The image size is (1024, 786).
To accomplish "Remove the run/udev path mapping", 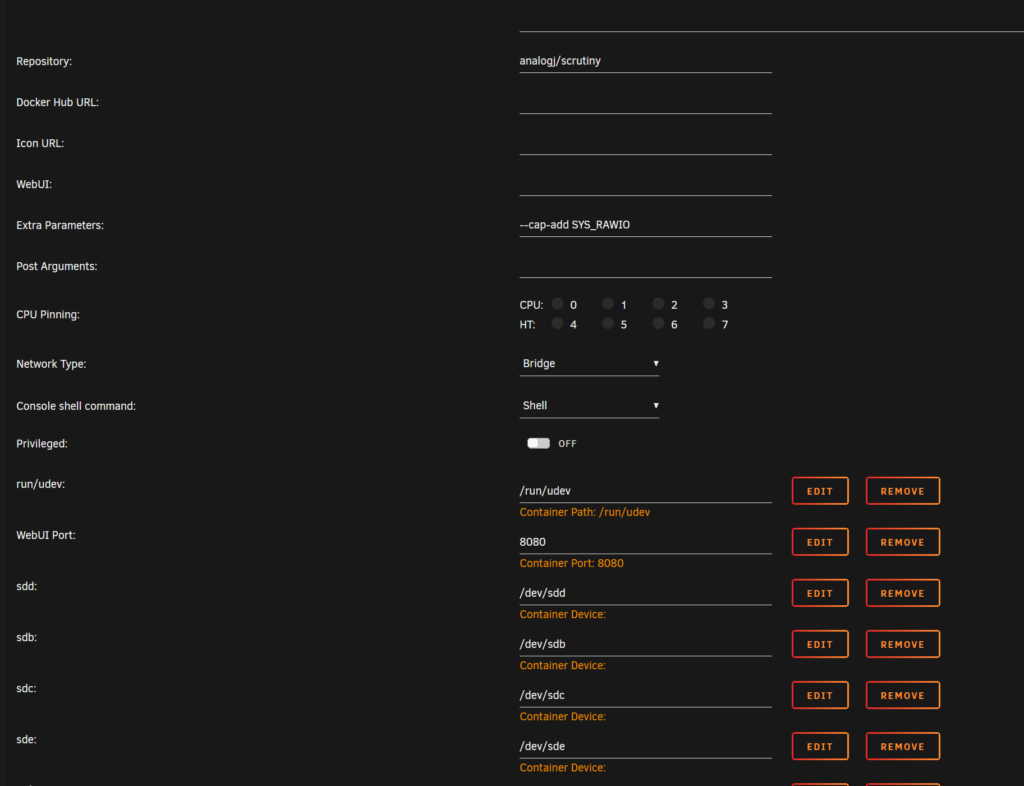I will (903, 491).
